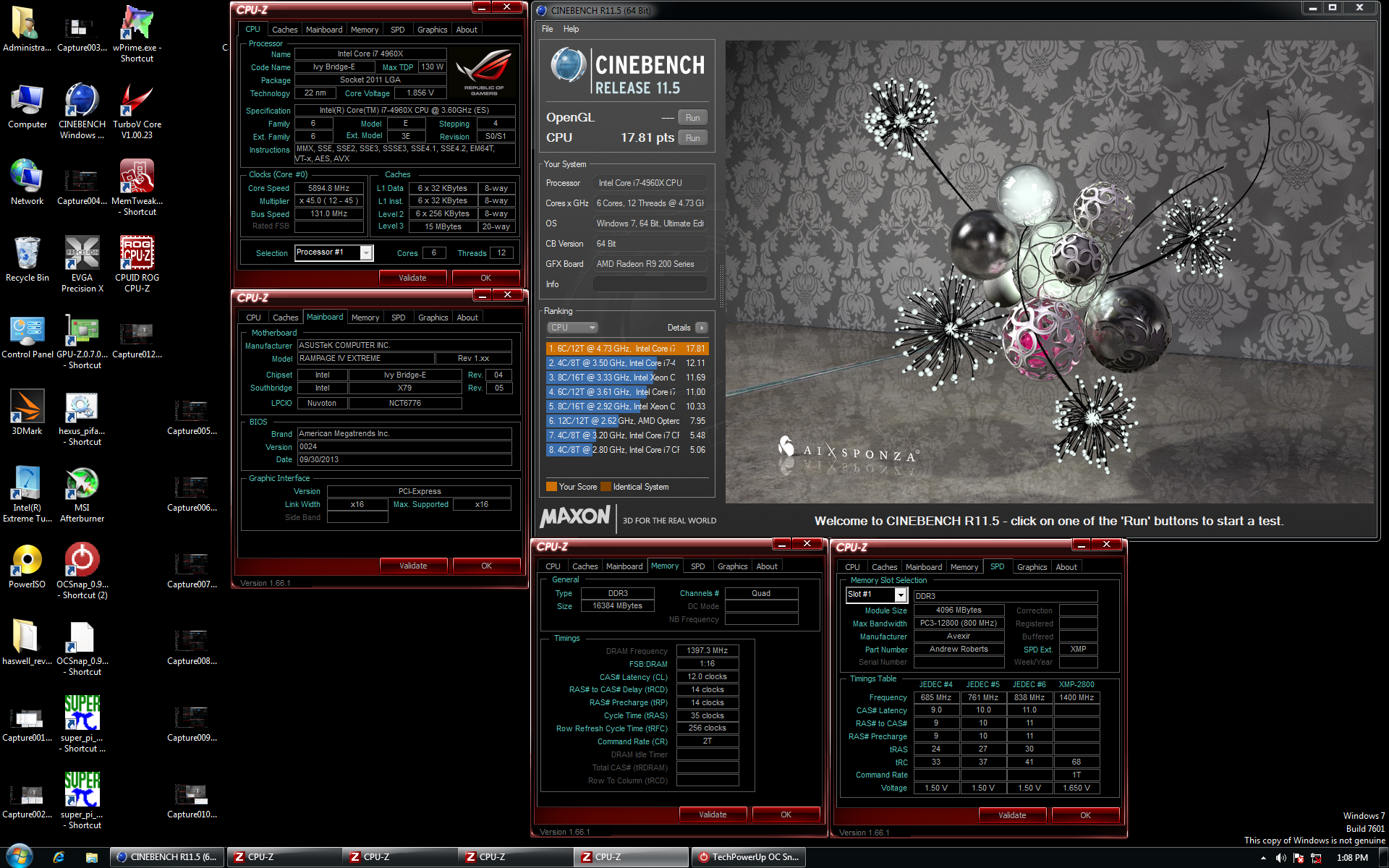This screenshot has width=1389, height=868.
Task: Open Windows Explorer from the taskbar
Action: 92,857
